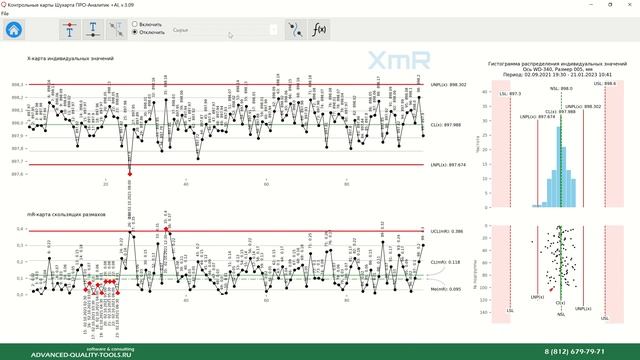The image size is (640, 360).
Task: Minimize the application window
Action: click(592, 4)
